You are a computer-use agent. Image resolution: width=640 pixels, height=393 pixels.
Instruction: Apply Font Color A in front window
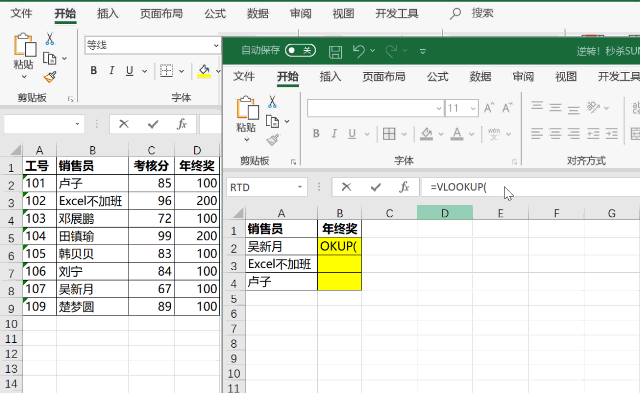[x=457, y=134]
